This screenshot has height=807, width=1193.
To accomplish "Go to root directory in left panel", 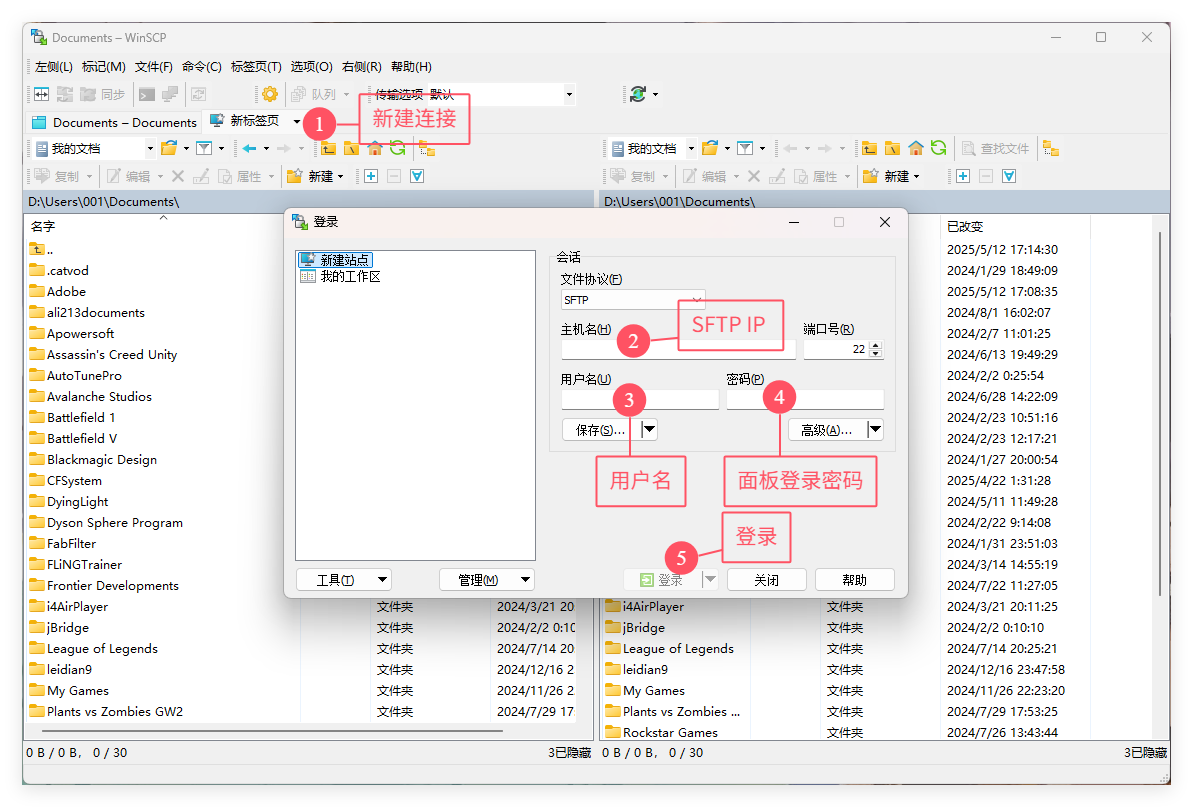I will point(351,148).
